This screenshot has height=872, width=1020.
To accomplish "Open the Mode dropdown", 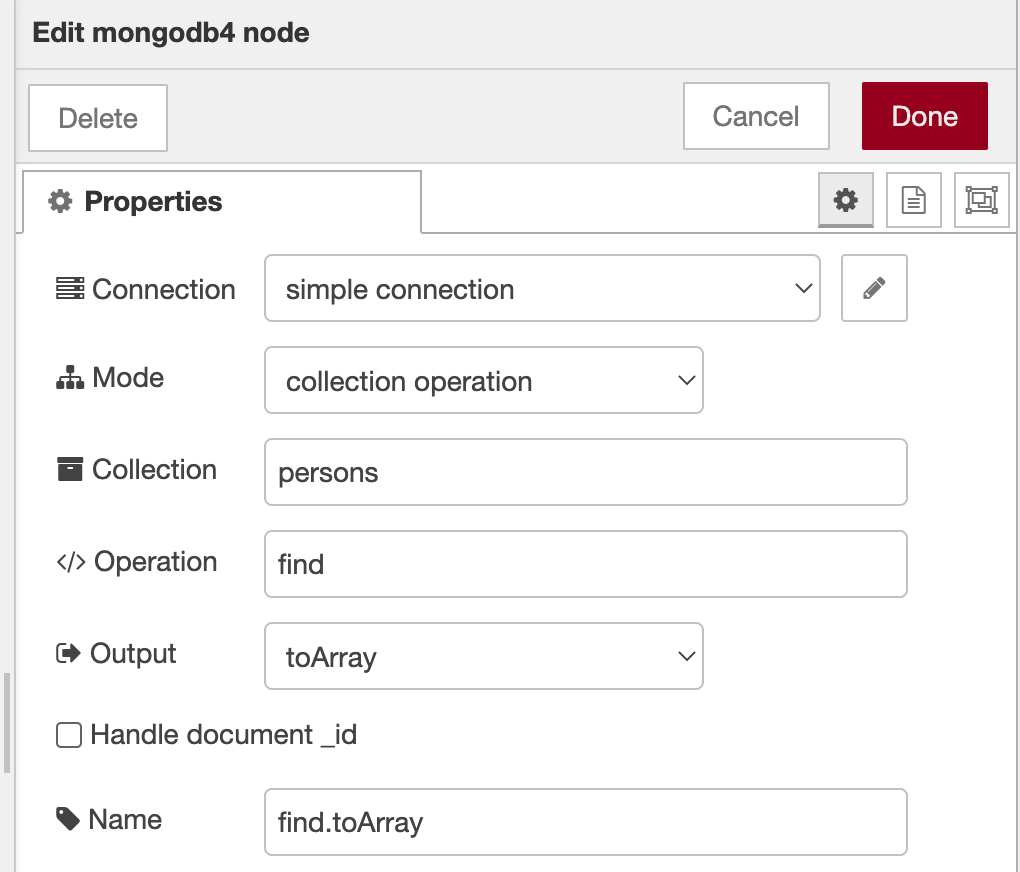I will [x=483, y=380].
